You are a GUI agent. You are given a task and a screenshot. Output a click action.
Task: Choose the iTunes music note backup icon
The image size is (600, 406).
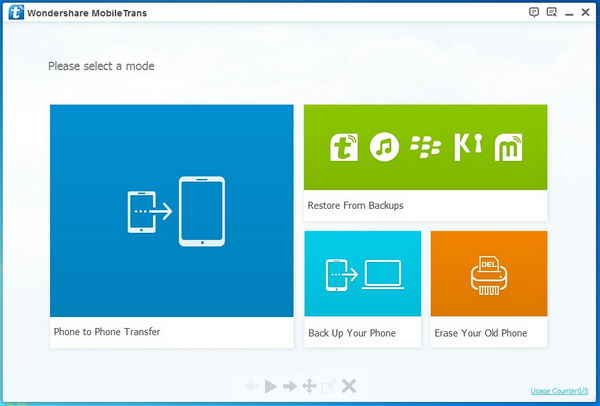[384, 147]
